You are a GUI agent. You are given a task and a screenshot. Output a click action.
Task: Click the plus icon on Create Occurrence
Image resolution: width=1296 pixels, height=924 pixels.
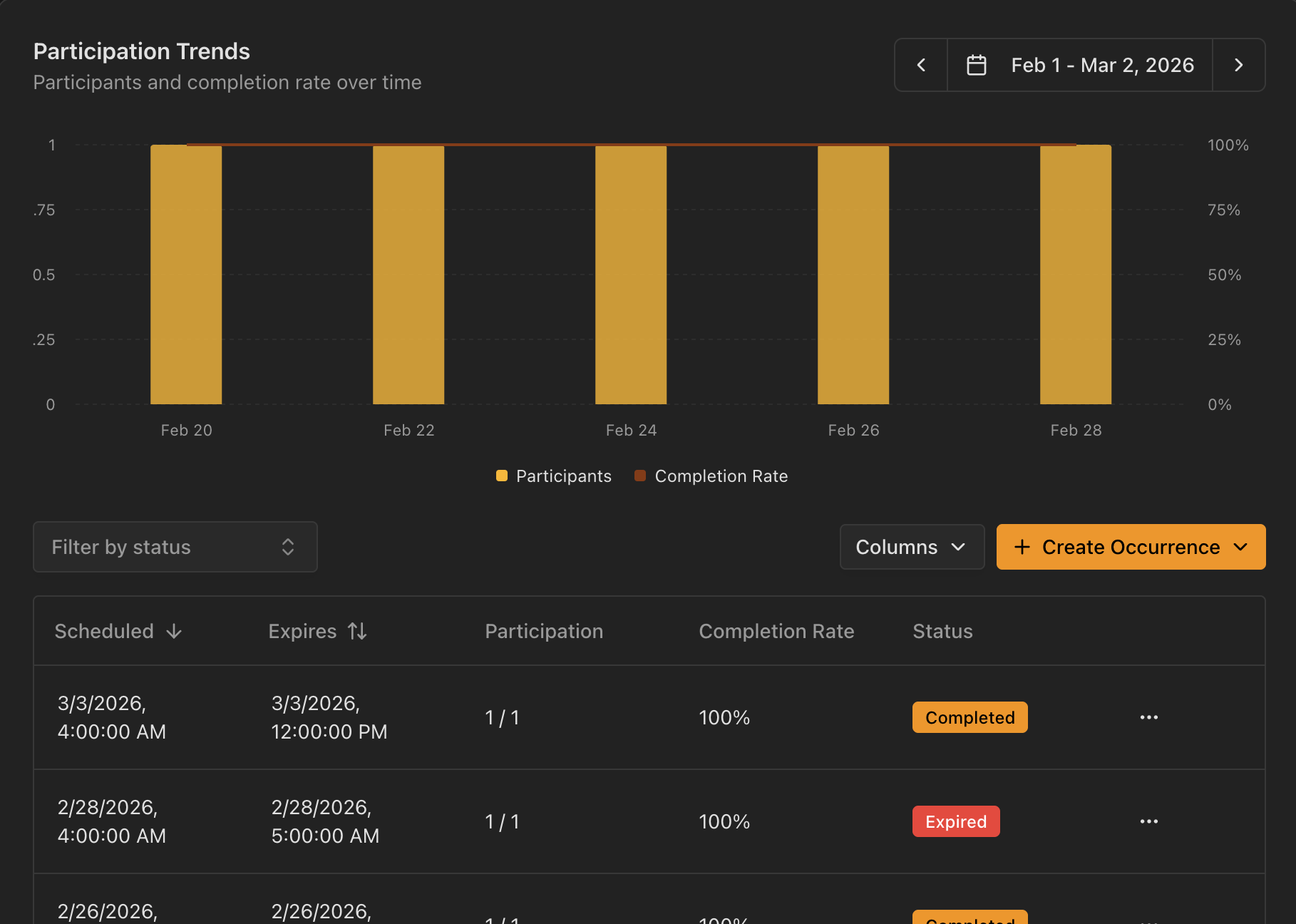(x=1022, y=547)
